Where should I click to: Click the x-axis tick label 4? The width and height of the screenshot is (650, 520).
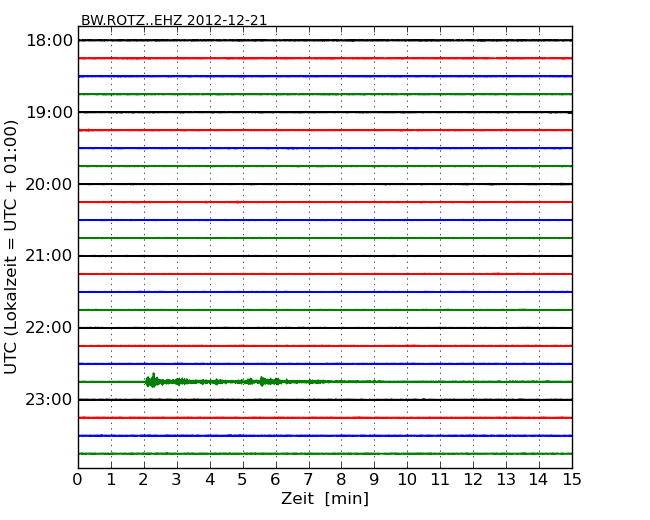point(210,479)
